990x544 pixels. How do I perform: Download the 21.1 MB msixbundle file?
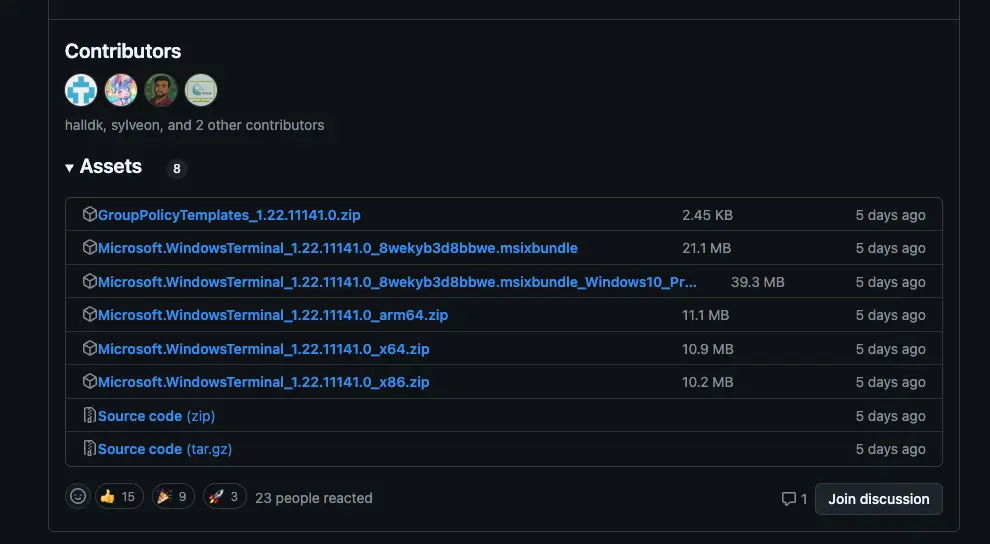coord(338,248)
